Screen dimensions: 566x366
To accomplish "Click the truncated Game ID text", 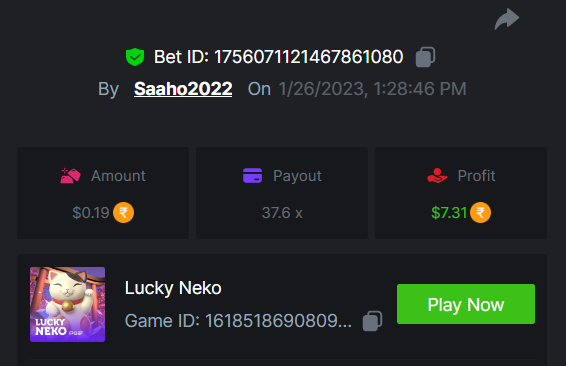I will [x=238, y=321].
